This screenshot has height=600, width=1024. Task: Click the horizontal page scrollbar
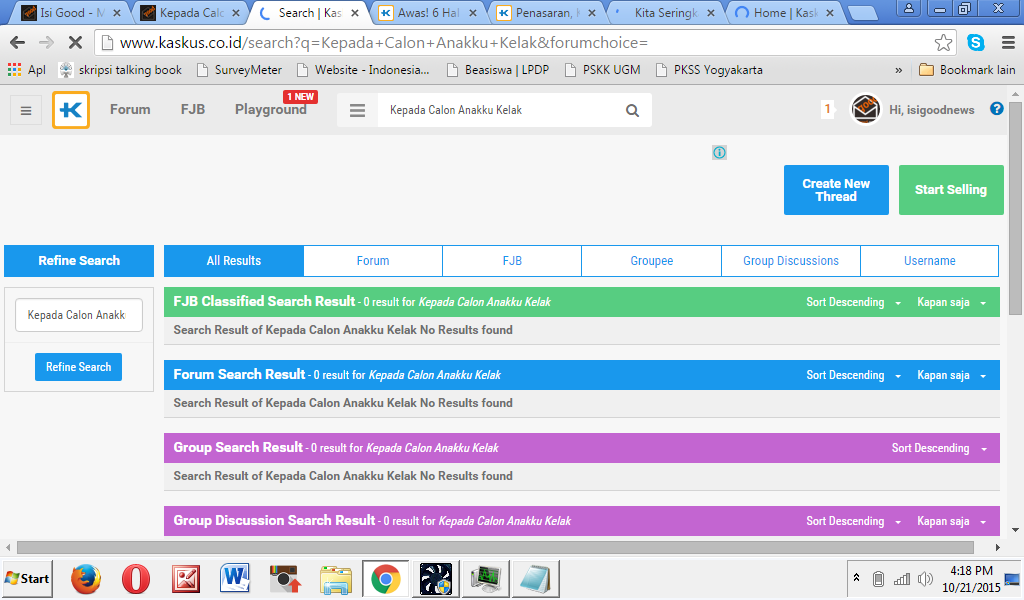(495, 547)
